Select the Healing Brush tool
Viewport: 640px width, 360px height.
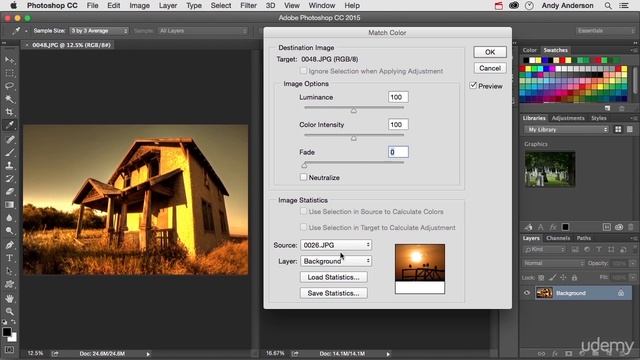[x=9, y=140]
